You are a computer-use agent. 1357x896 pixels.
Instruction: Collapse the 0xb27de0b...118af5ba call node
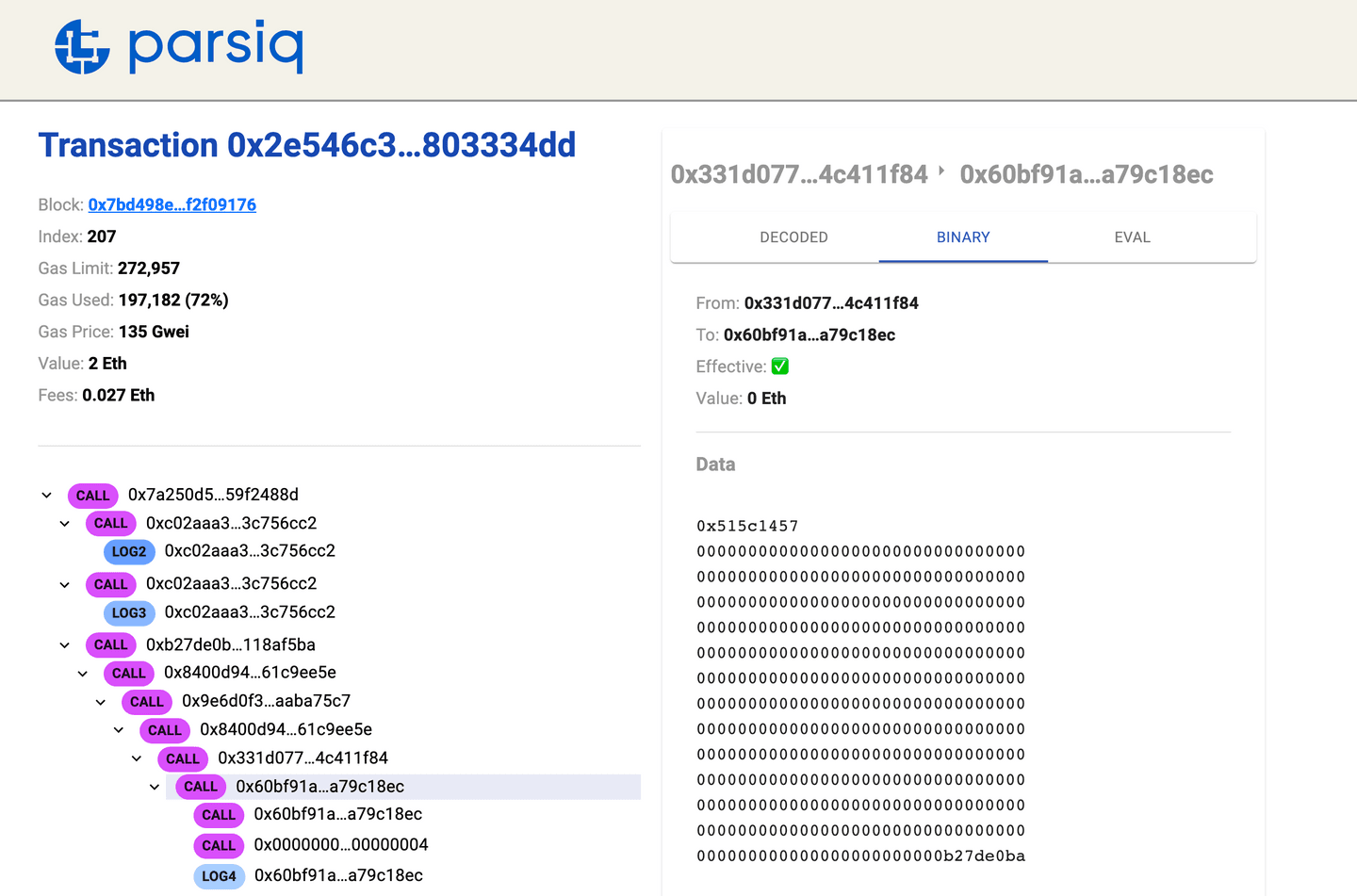pos(65,645)
